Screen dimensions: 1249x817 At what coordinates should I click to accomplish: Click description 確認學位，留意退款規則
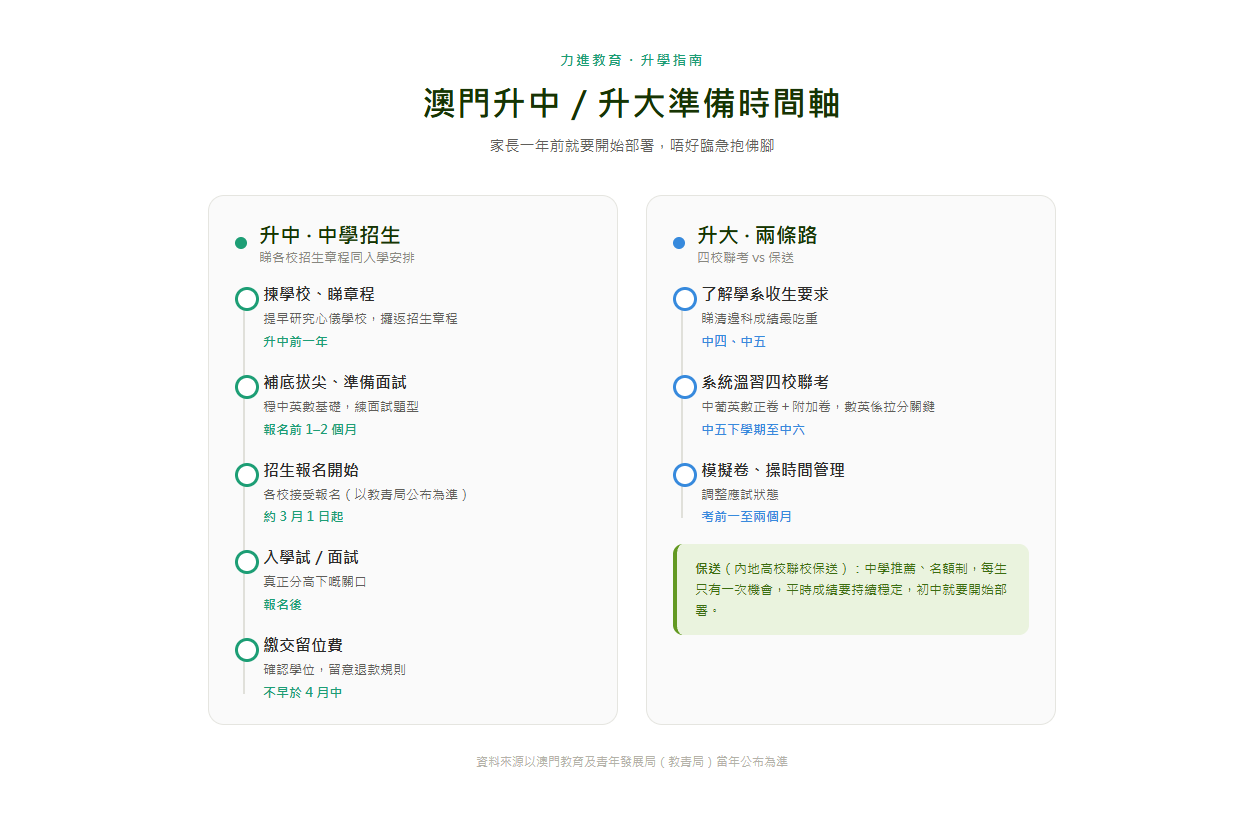pyautogui.click(x=334, y=670)
